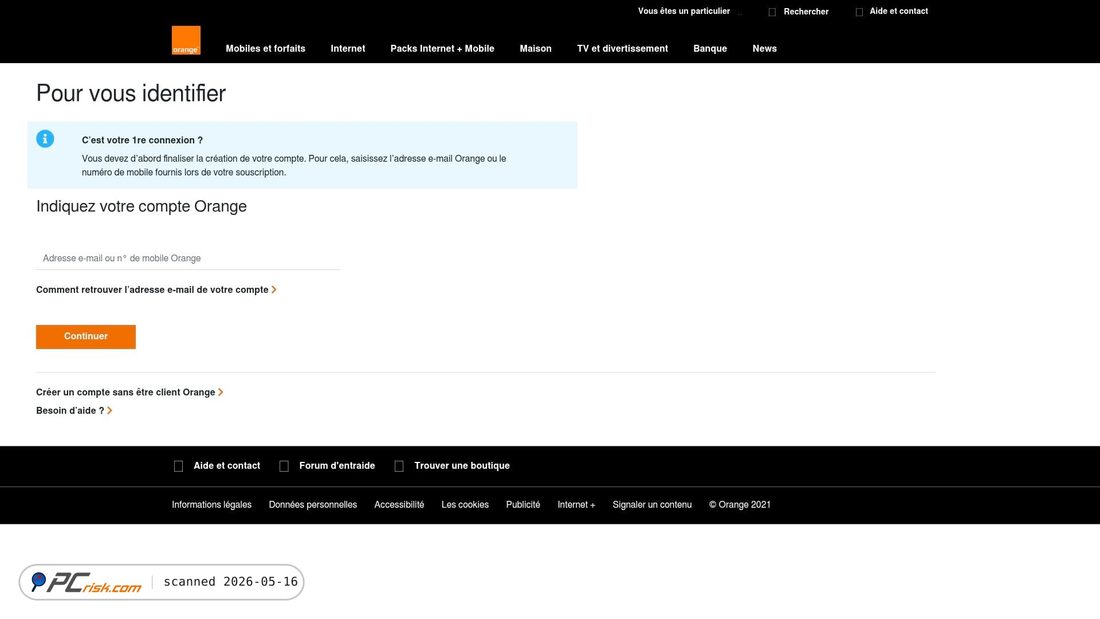Image resolution: width=1100 pixels, height=619 pixels.
Task: Open TV et divertissement menu
Action: 622,48
